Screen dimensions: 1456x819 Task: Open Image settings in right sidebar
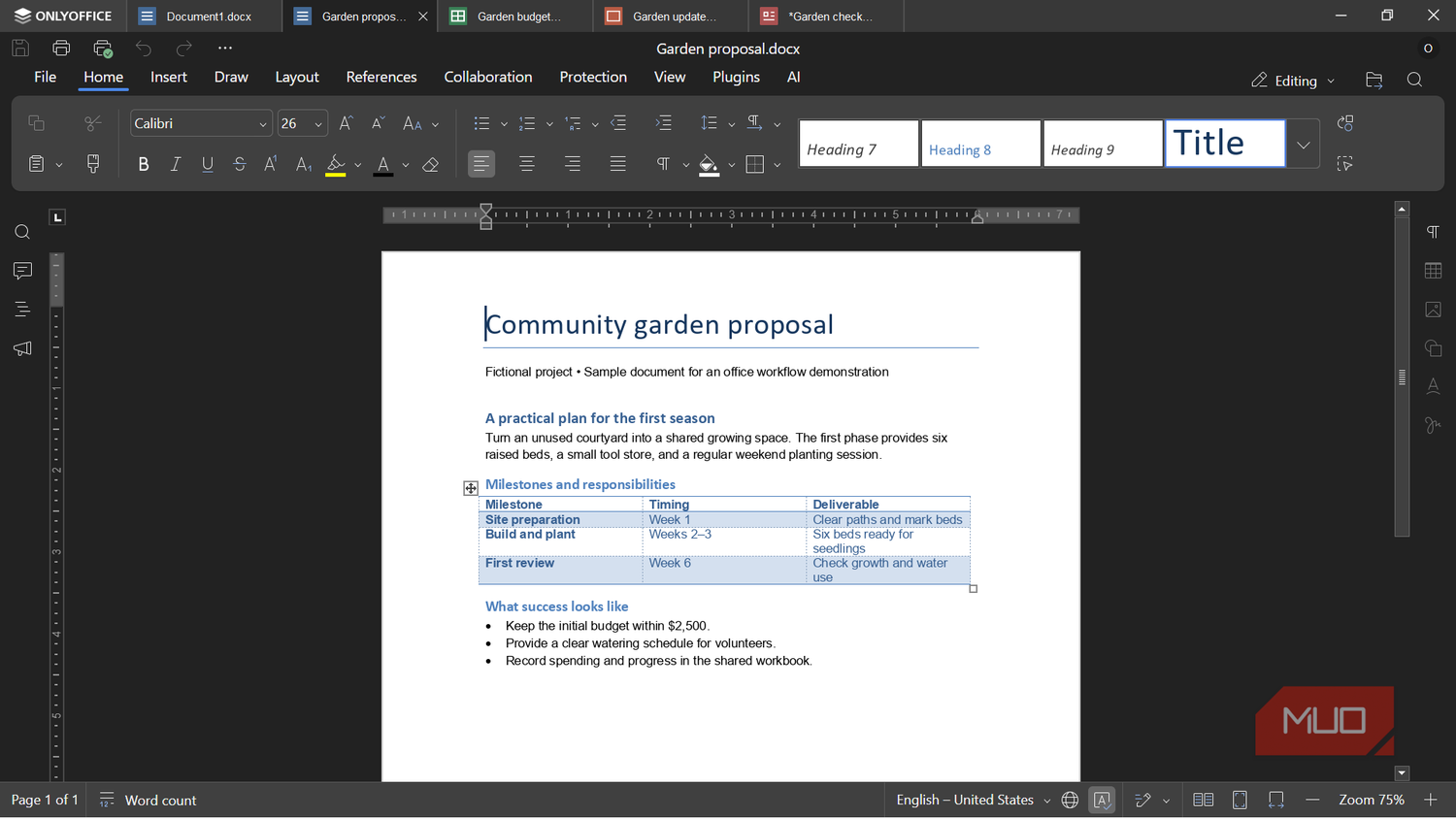pos(1434,310)
